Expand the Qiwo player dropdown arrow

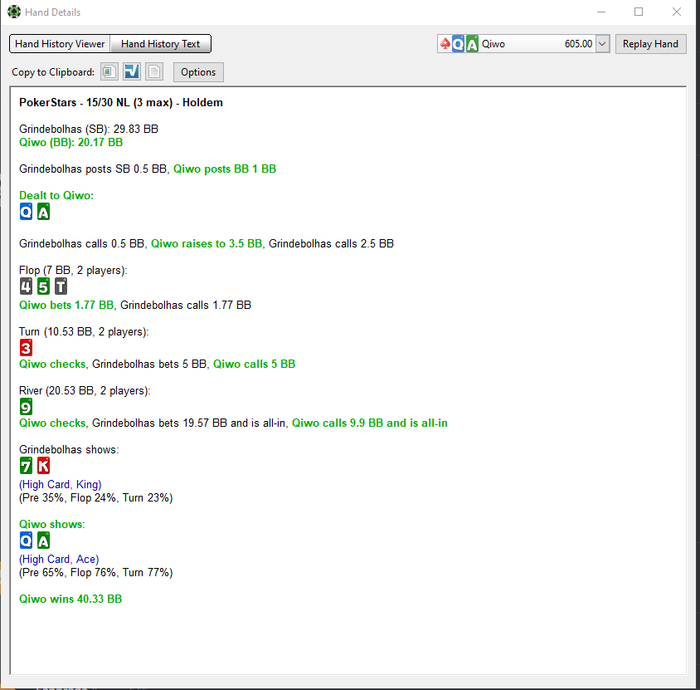[602, 44]
